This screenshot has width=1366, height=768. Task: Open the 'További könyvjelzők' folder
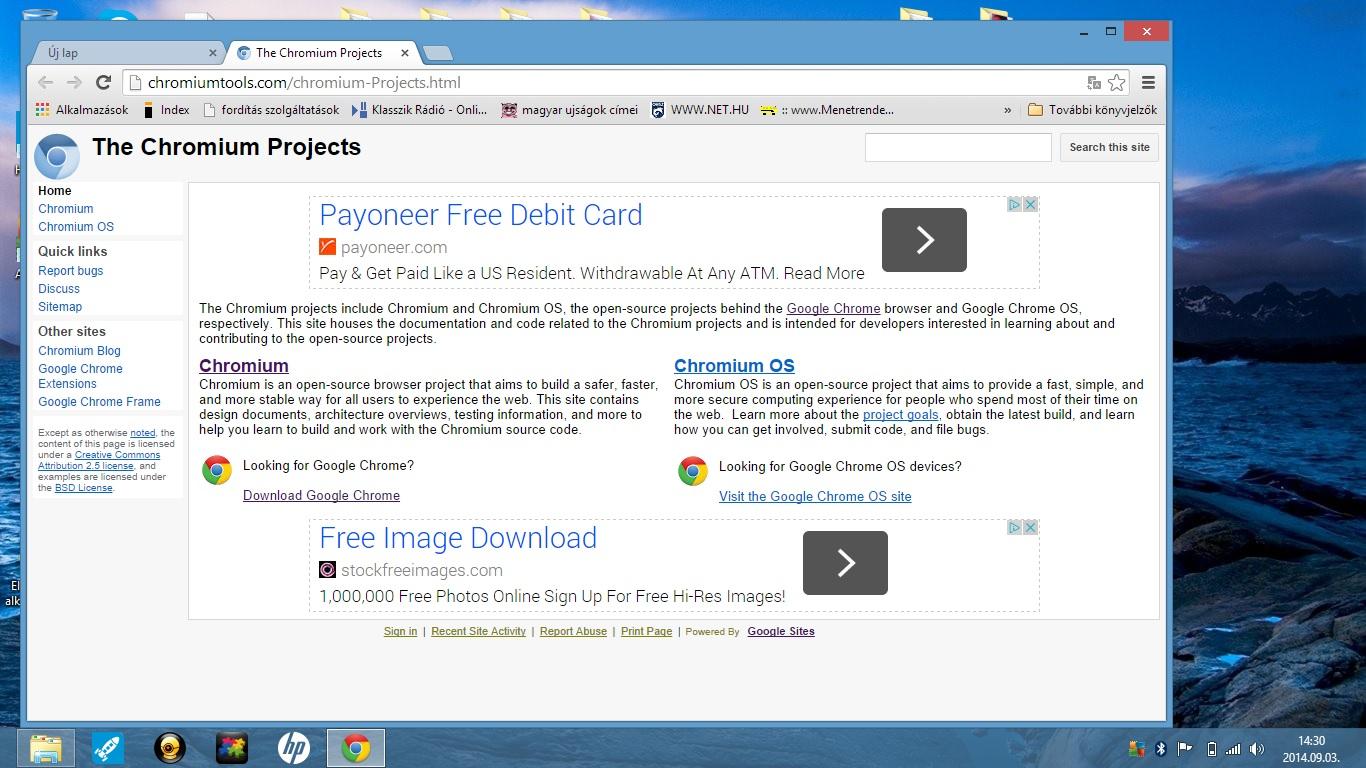(x=1092, y=110)
